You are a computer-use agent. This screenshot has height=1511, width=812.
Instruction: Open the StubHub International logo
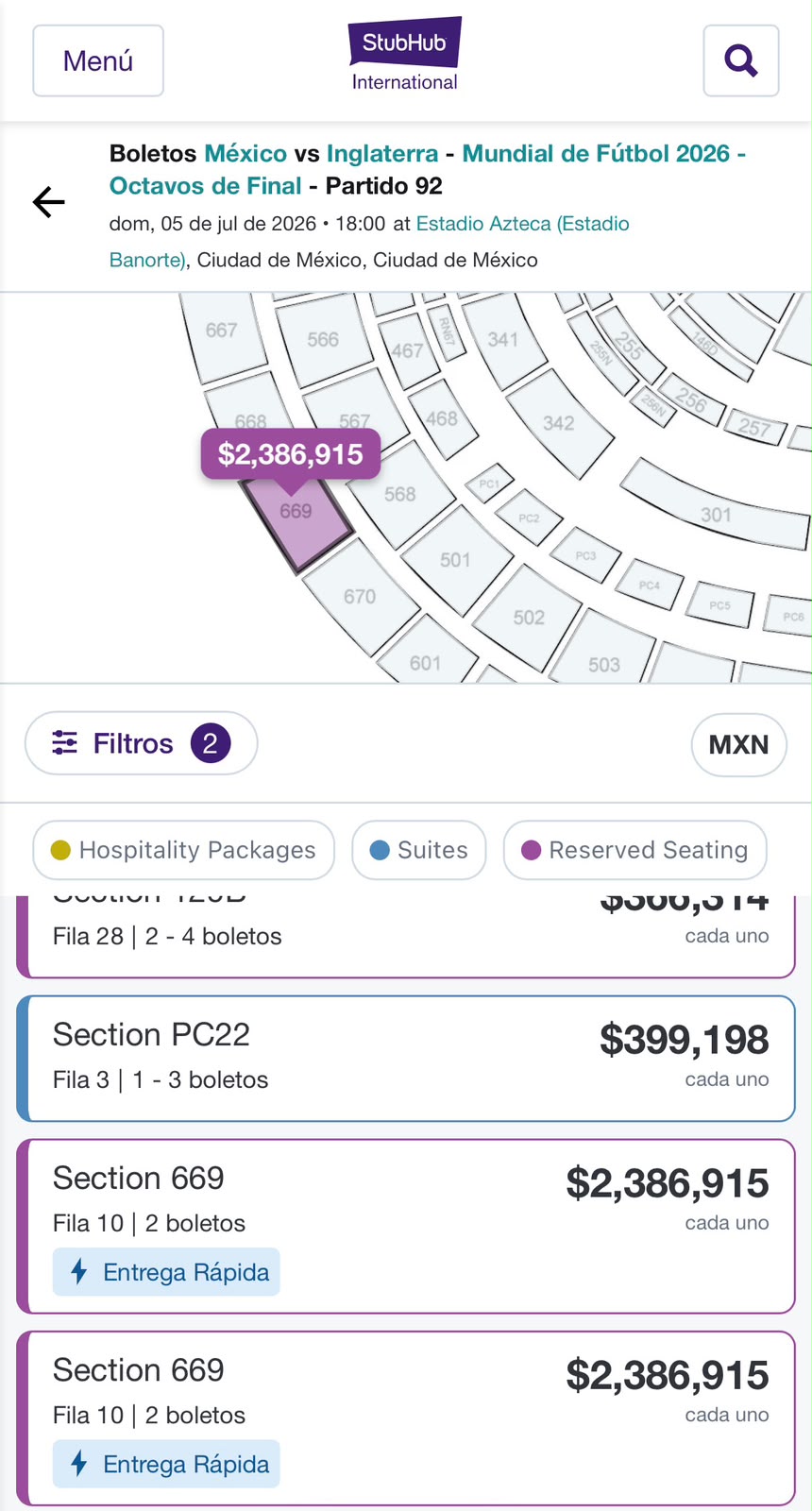point(404,55)
